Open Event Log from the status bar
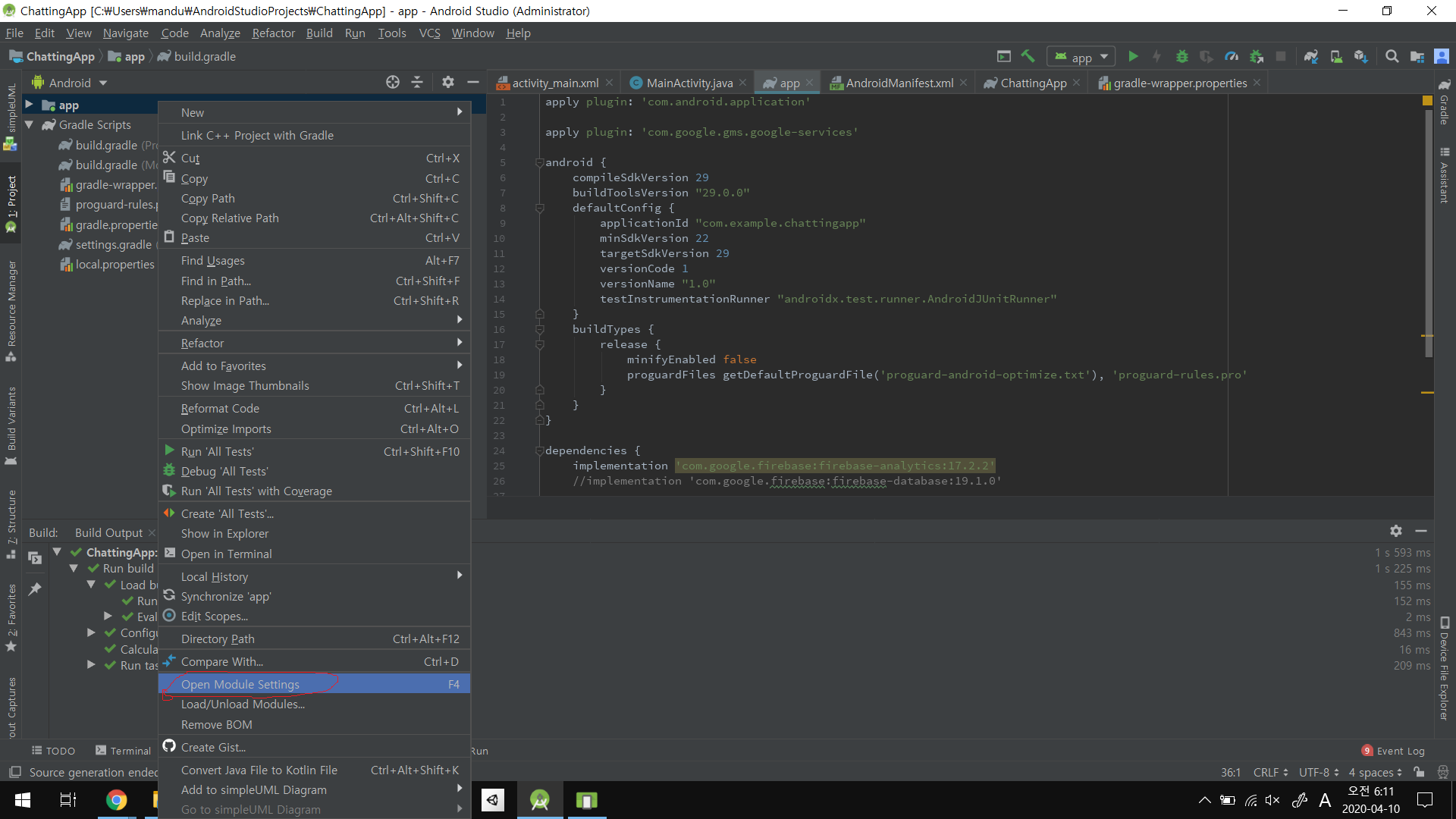The height and width of the screenshot is (819, 1456). (x=1394, y=751)
